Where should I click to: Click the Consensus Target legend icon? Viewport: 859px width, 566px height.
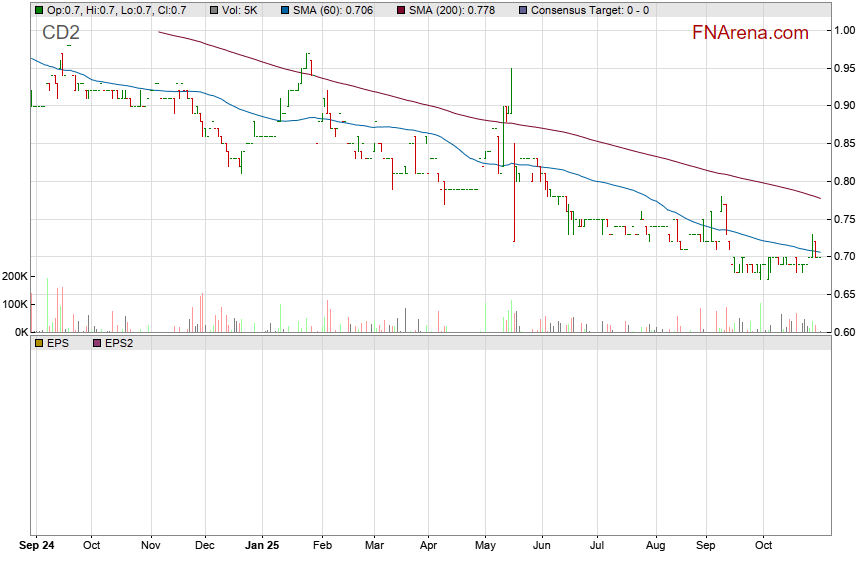pyautogui.click(x=524, y=10)
